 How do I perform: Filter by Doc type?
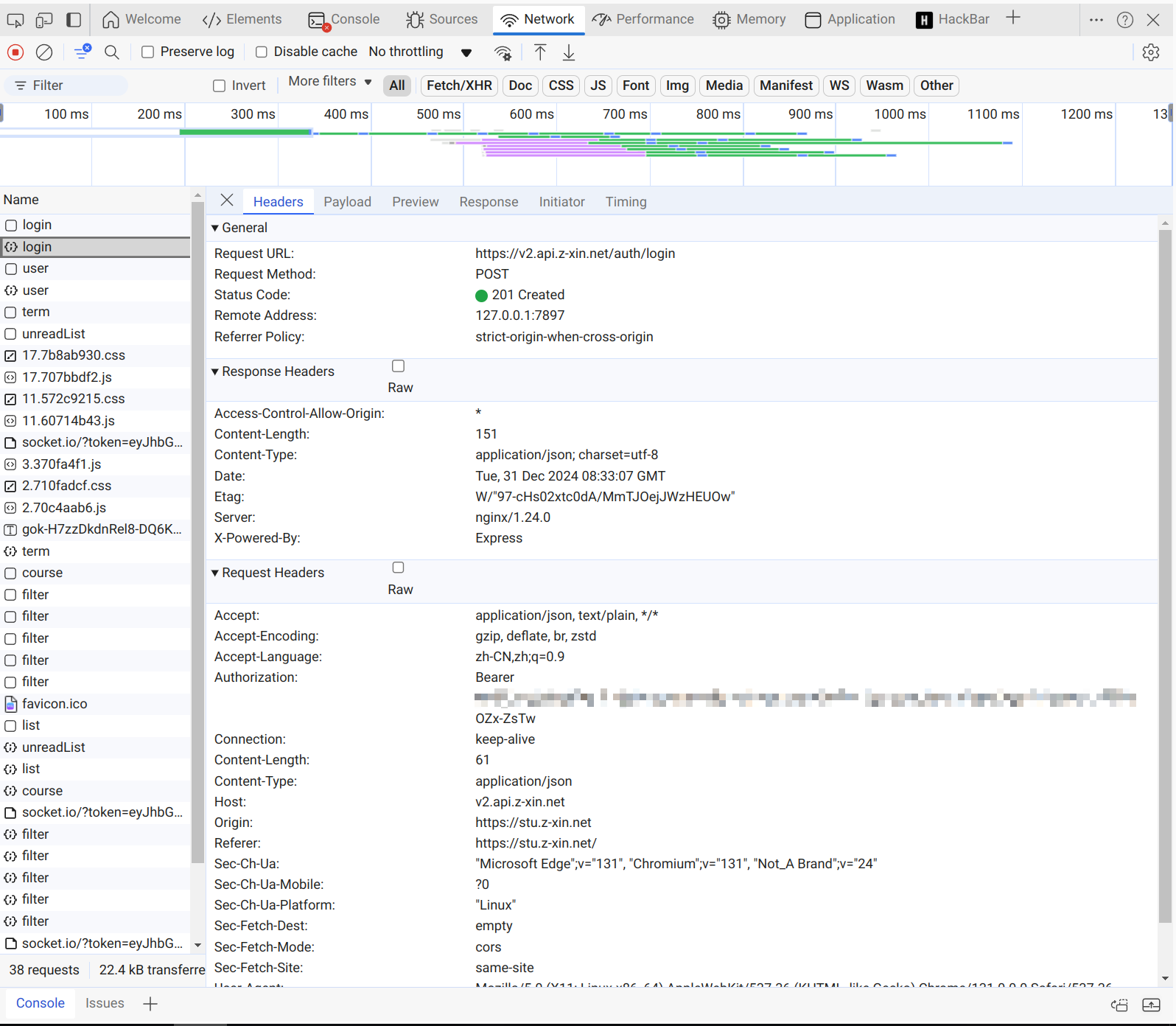[520, 85]
